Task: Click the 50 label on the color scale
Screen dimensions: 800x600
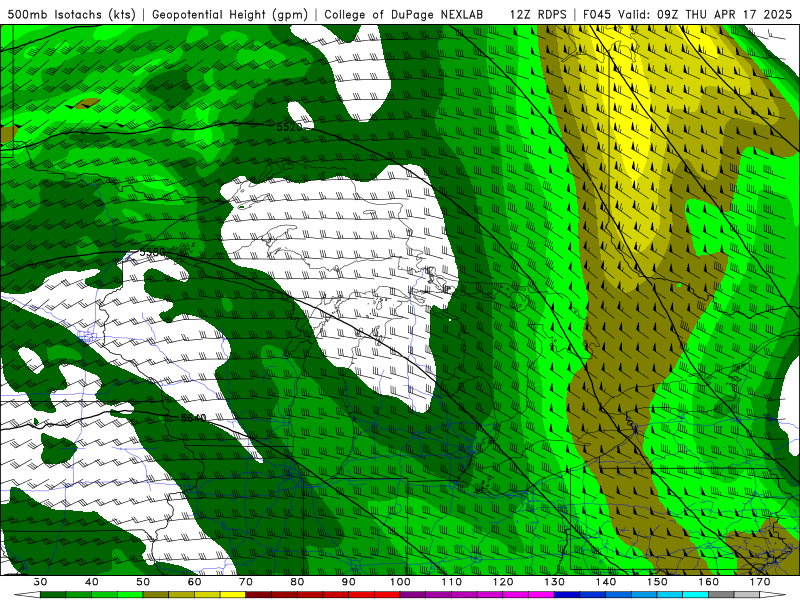Action: tap(143, 582)
